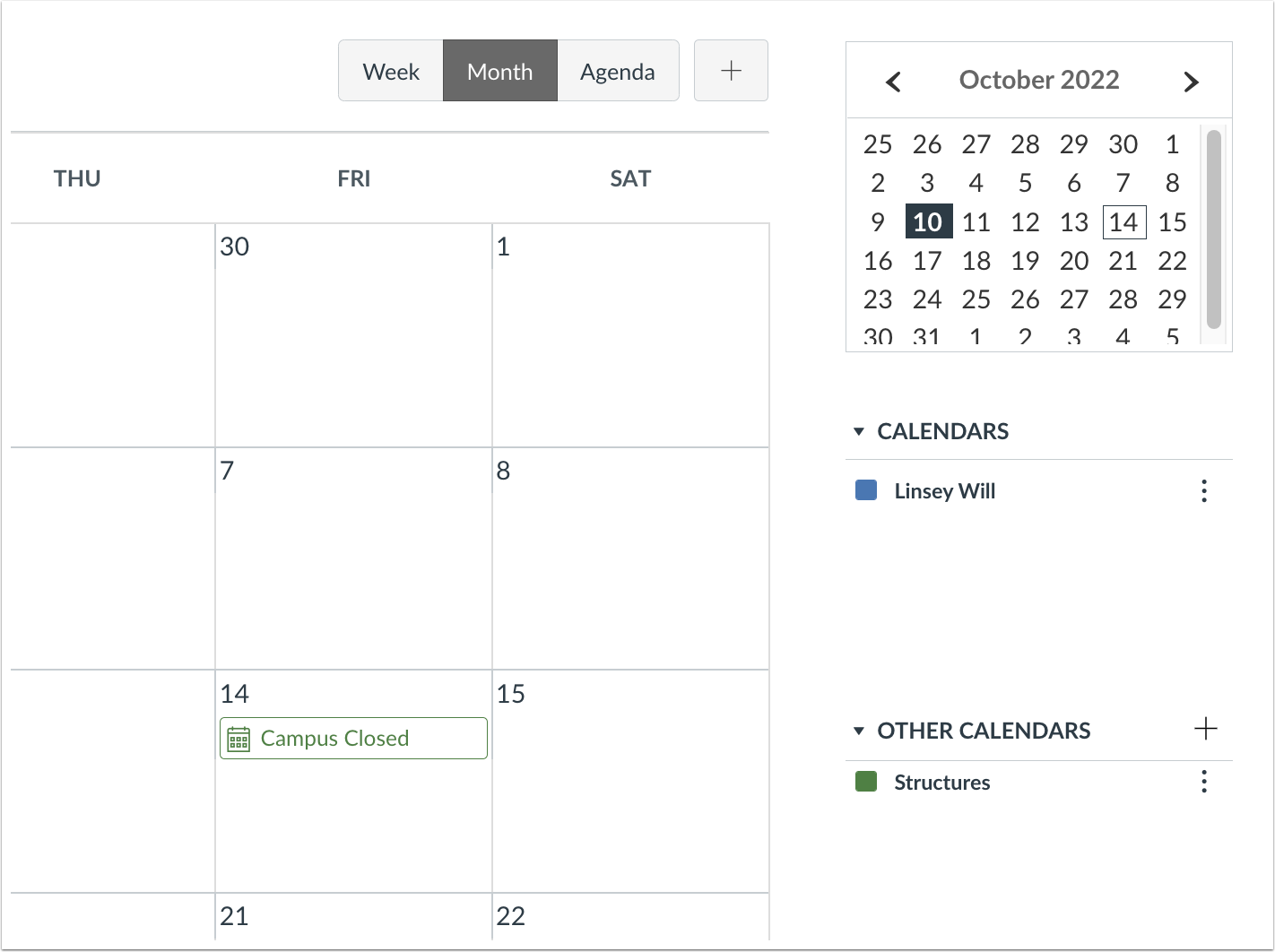Collapse the CALENDARS section

[857, 431]
